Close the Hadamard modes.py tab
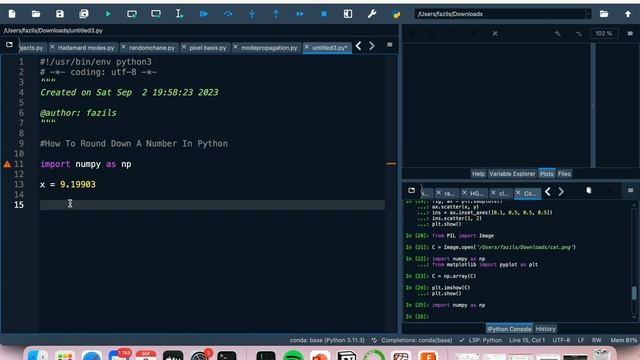Image resolution: width=640 pixels, height=360 pixels. [x=52, y=47]
